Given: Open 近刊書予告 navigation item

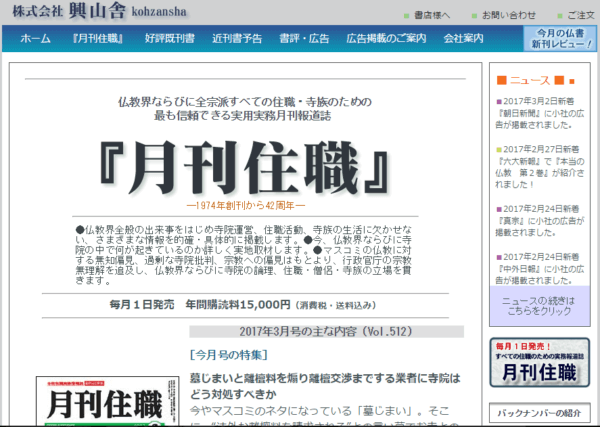Looking at the screenshot, I should [x=237, y=38].
